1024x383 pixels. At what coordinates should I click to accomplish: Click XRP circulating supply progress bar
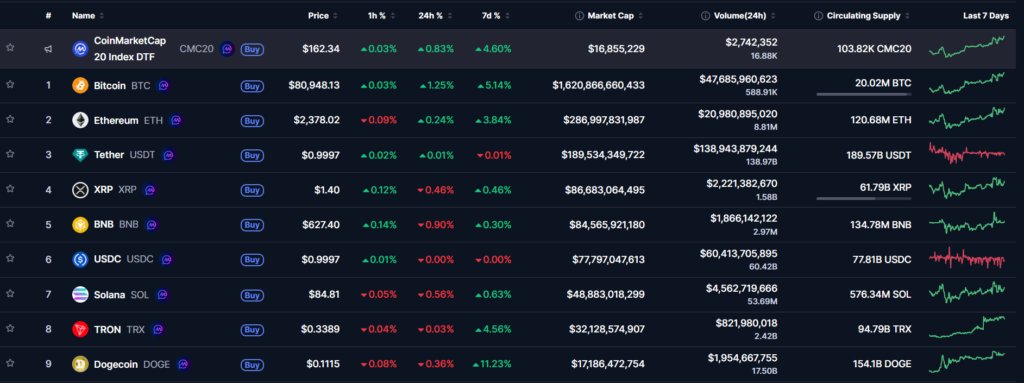click(863, 199)
